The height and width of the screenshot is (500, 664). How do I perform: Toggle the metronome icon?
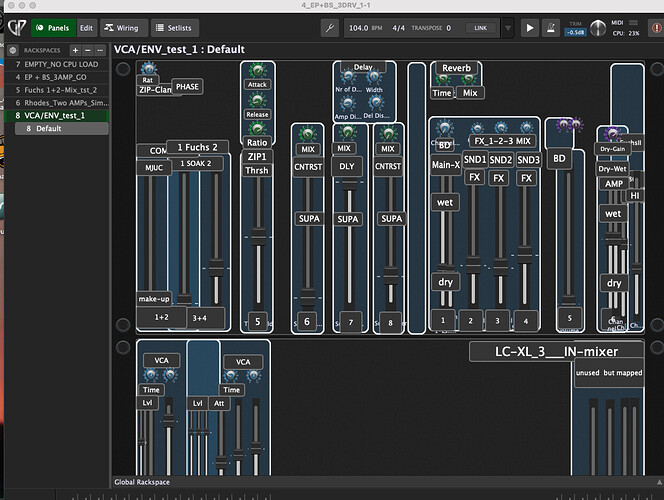pyautogui.click(x=551, y=28)
